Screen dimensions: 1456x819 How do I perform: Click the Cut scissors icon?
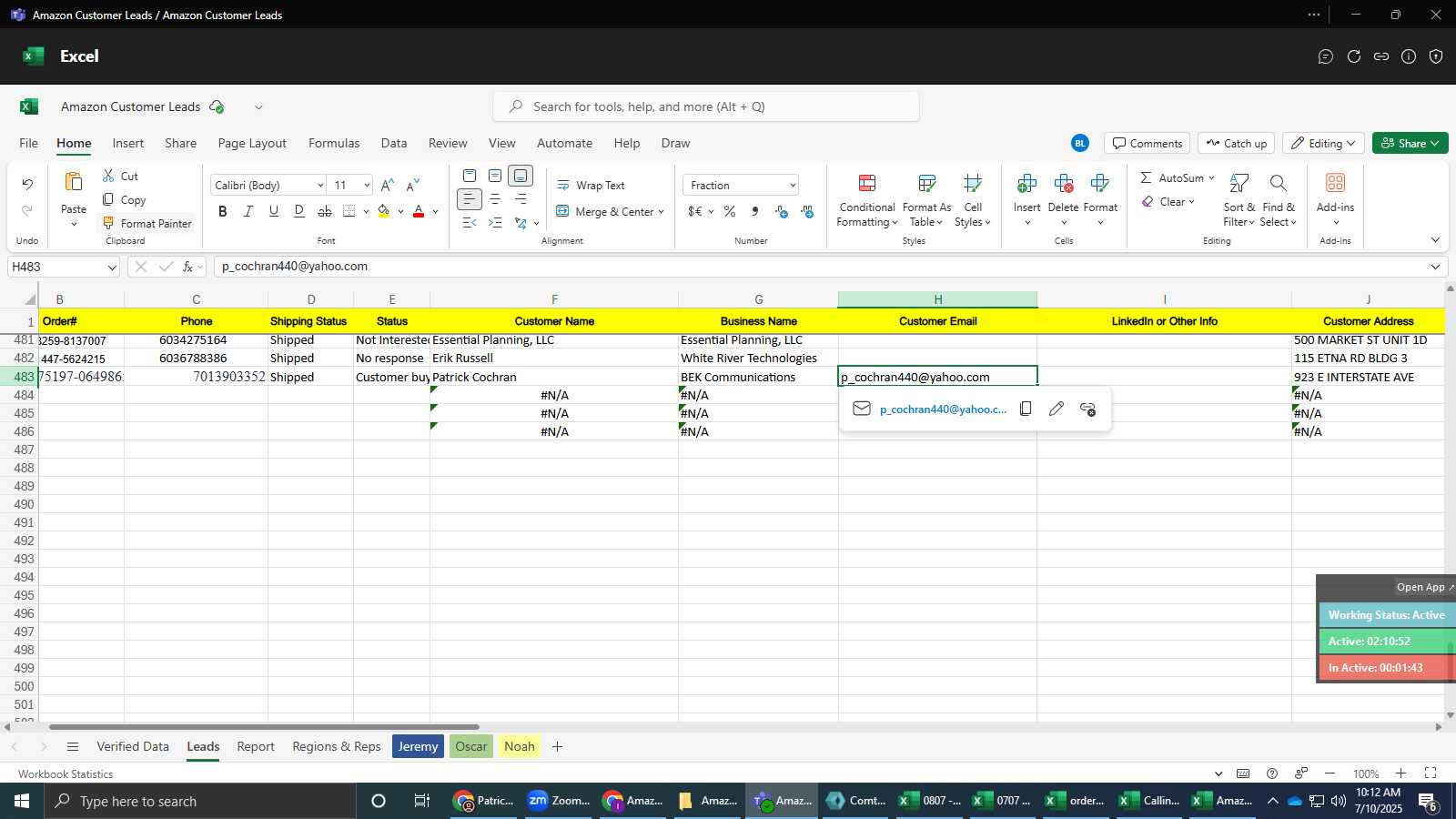click(108, 176)
